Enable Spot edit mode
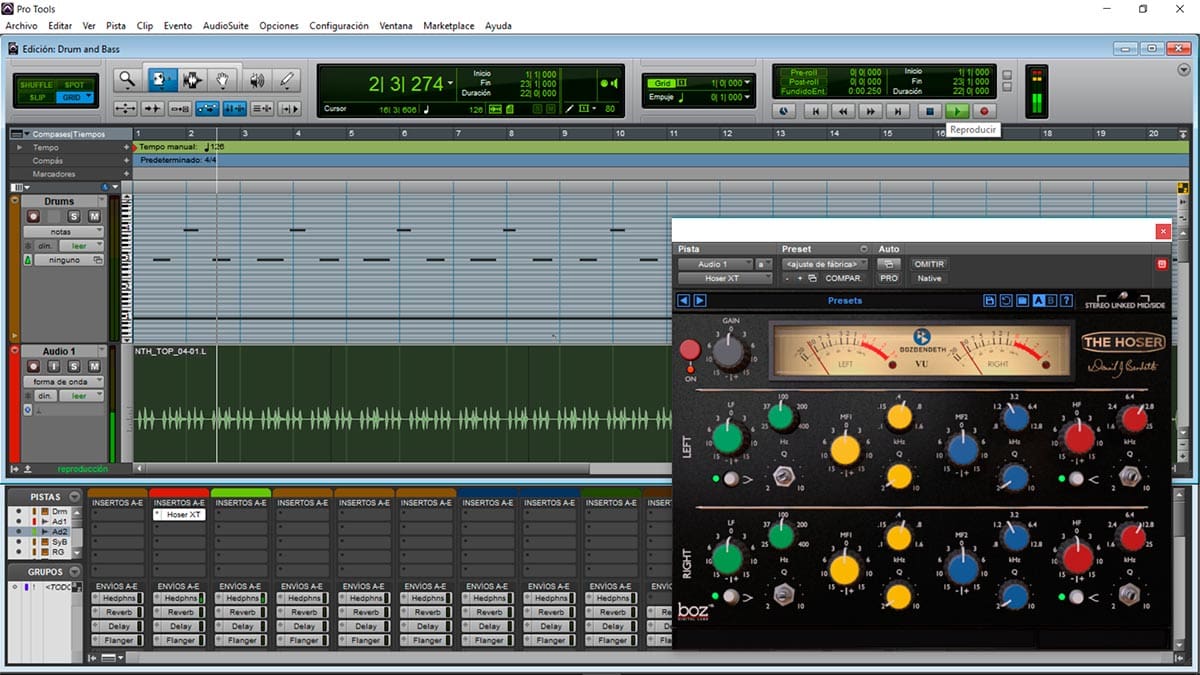Screen dimensions: 1200x675 [x=74, y=85]
